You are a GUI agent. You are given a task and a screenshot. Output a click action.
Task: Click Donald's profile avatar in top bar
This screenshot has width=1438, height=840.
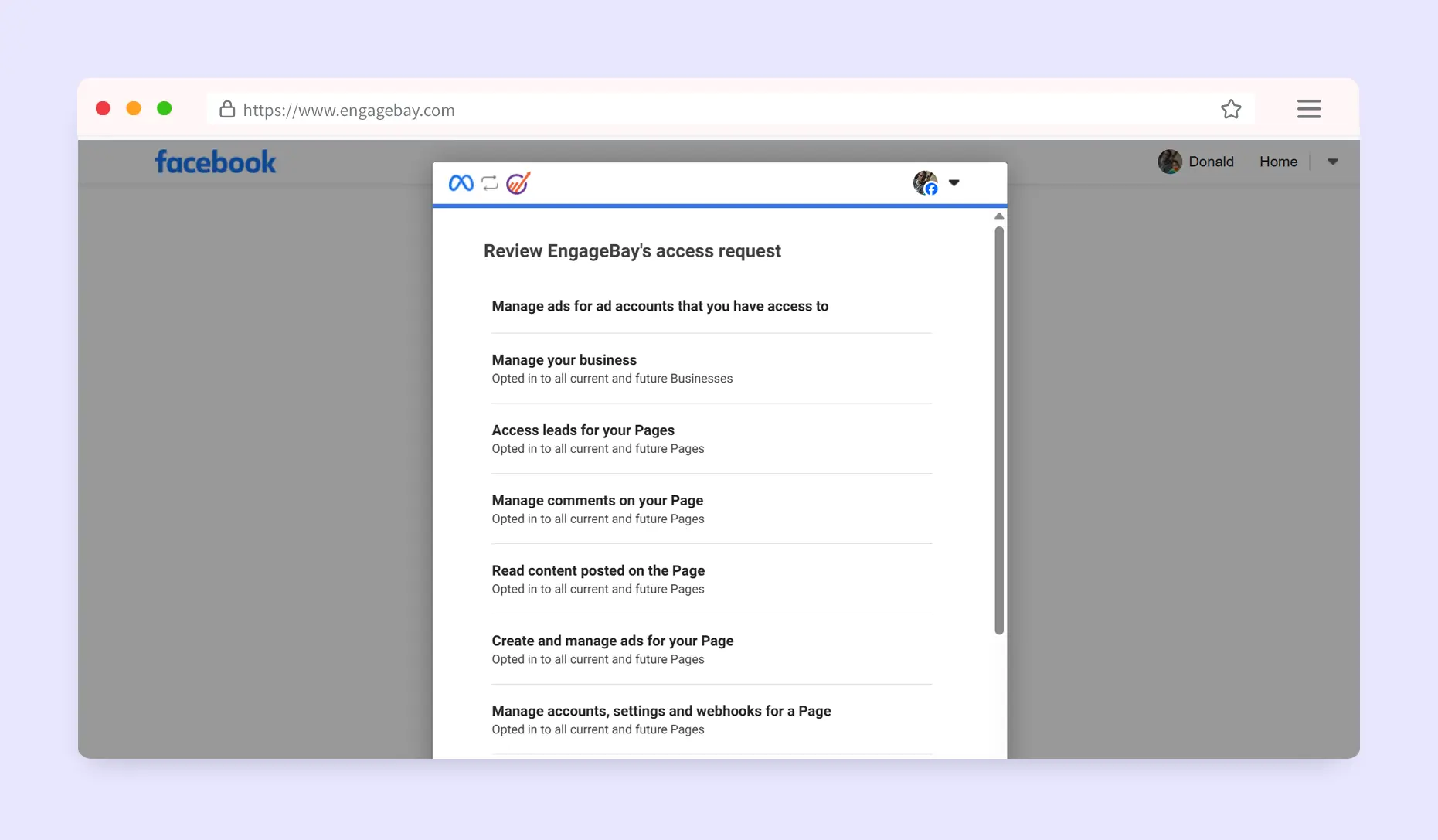pos(1169,162)
